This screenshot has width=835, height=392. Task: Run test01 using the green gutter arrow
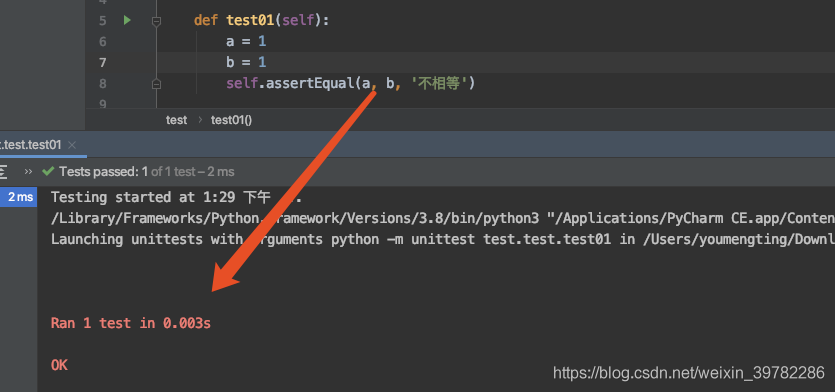tap(127, 21)
